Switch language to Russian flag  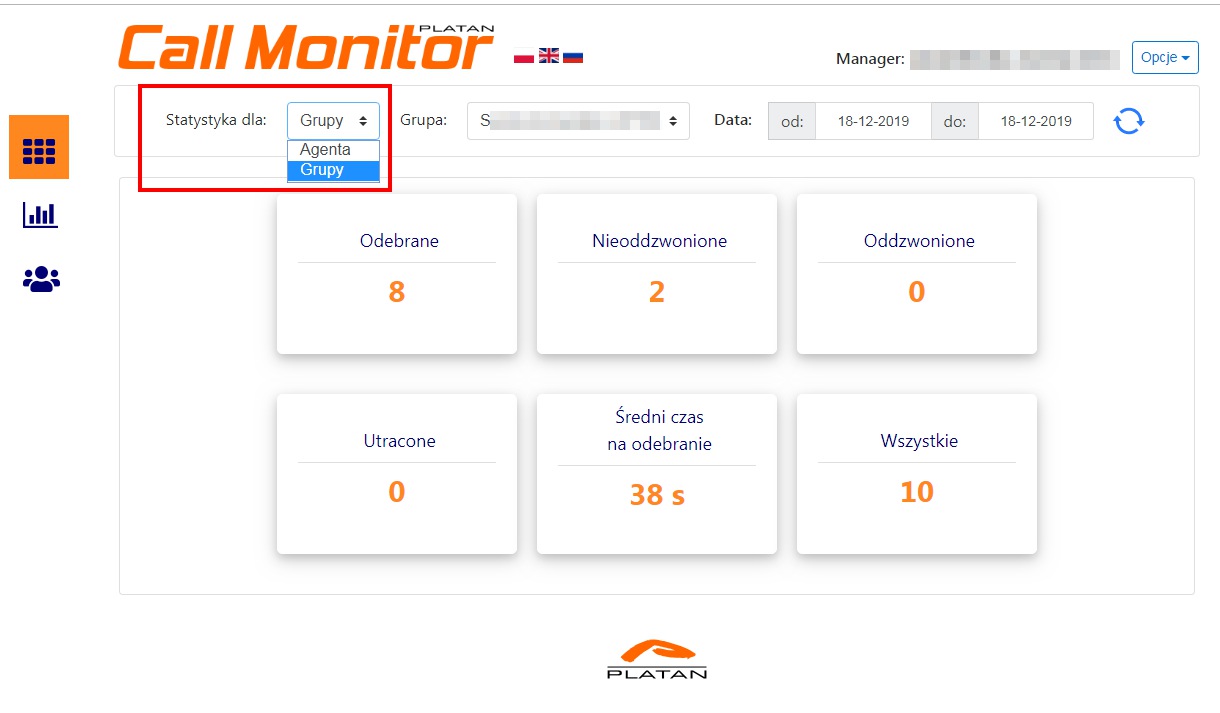(x=573, y=56)
